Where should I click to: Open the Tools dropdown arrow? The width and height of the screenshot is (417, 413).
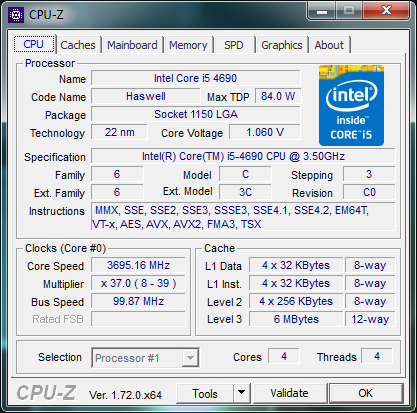point(242,393)
